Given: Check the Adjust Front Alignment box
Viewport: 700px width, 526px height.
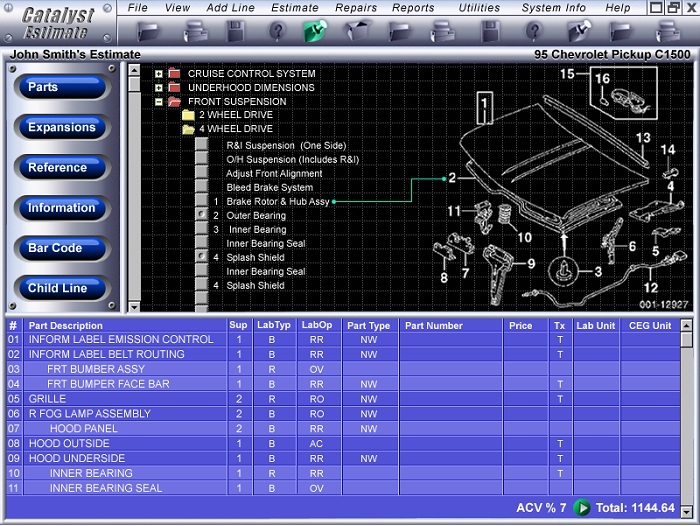Looking at the screenshot, I should (x=202, y=172).
